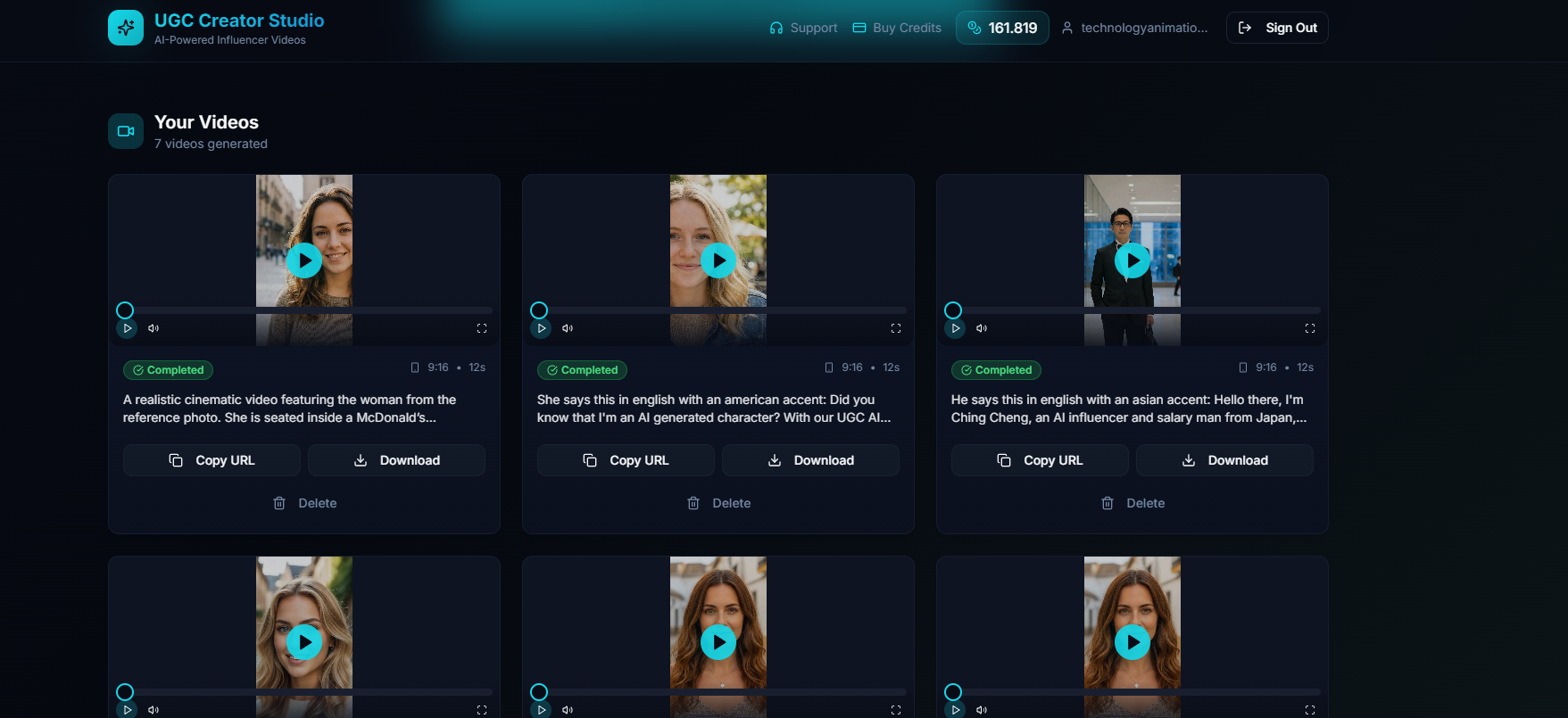
Task: Click the camera icon beside Your Videos
Action: pyautogui.click(x=126, y=131)
